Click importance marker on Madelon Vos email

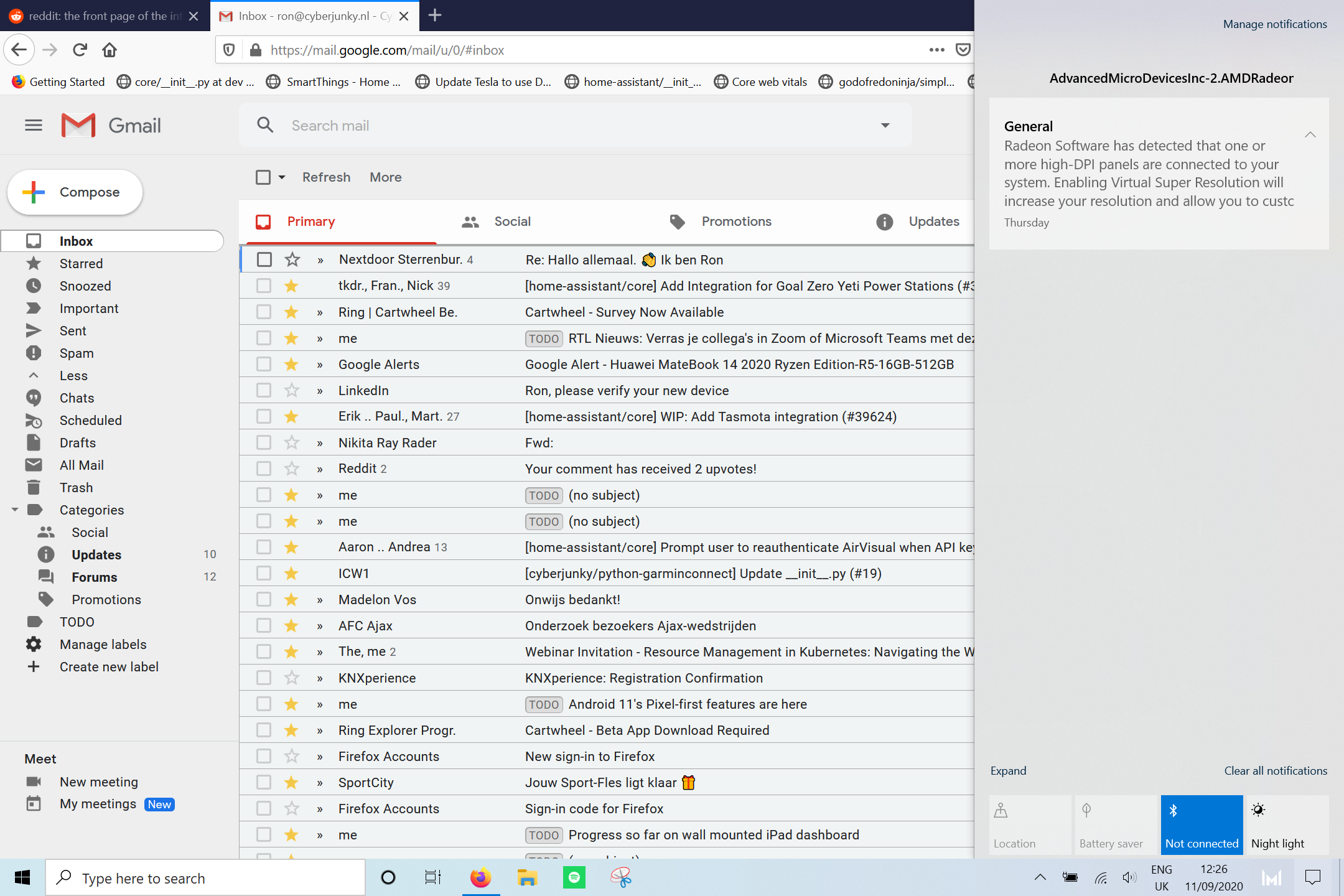[x=320, y=600]
